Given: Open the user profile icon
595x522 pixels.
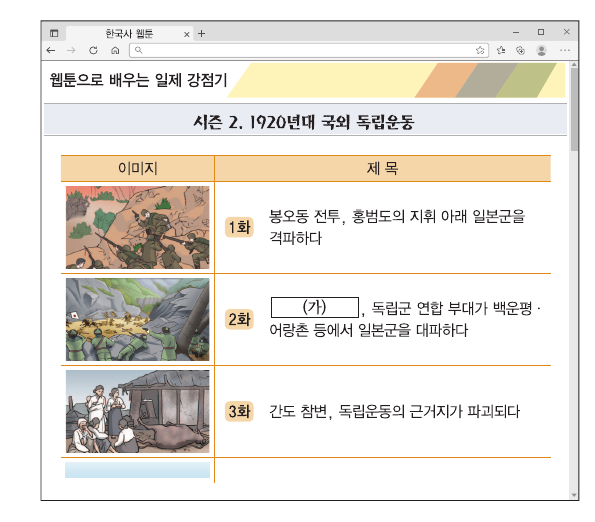Looking at the screenshot, I should pos(541,50).
